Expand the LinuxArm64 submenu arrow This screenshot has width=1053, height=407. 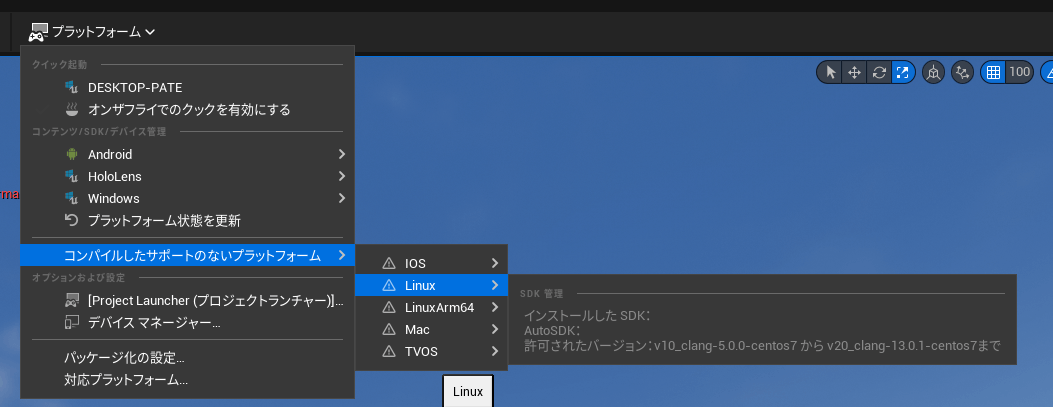coord(495,308)
